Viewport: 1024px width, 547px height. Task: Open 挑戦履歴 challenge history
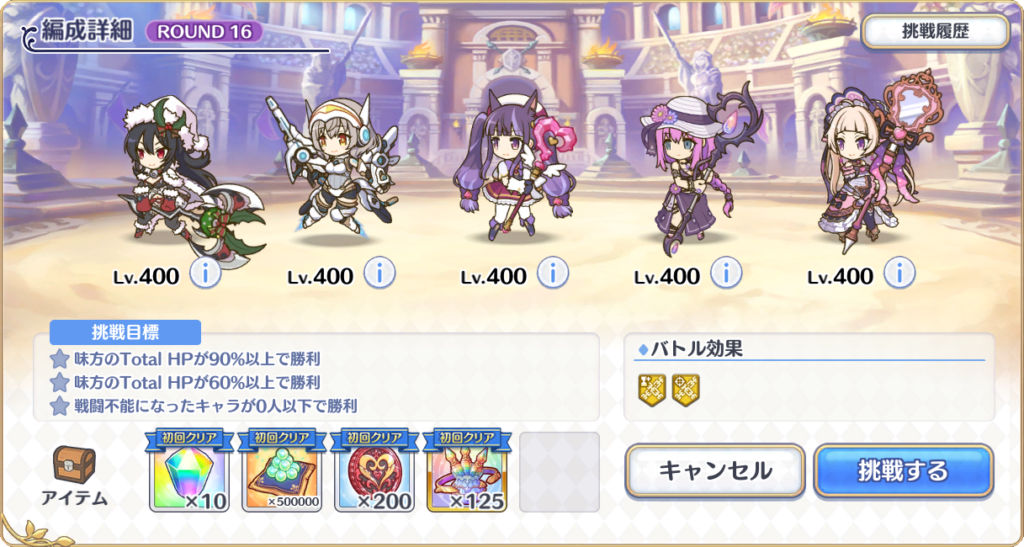click(x=936, y=32)
